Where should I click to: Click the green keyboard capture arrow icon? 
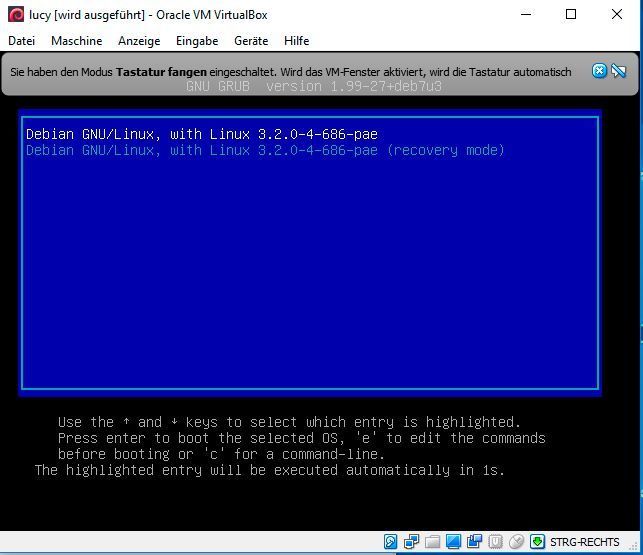[537, 542]
